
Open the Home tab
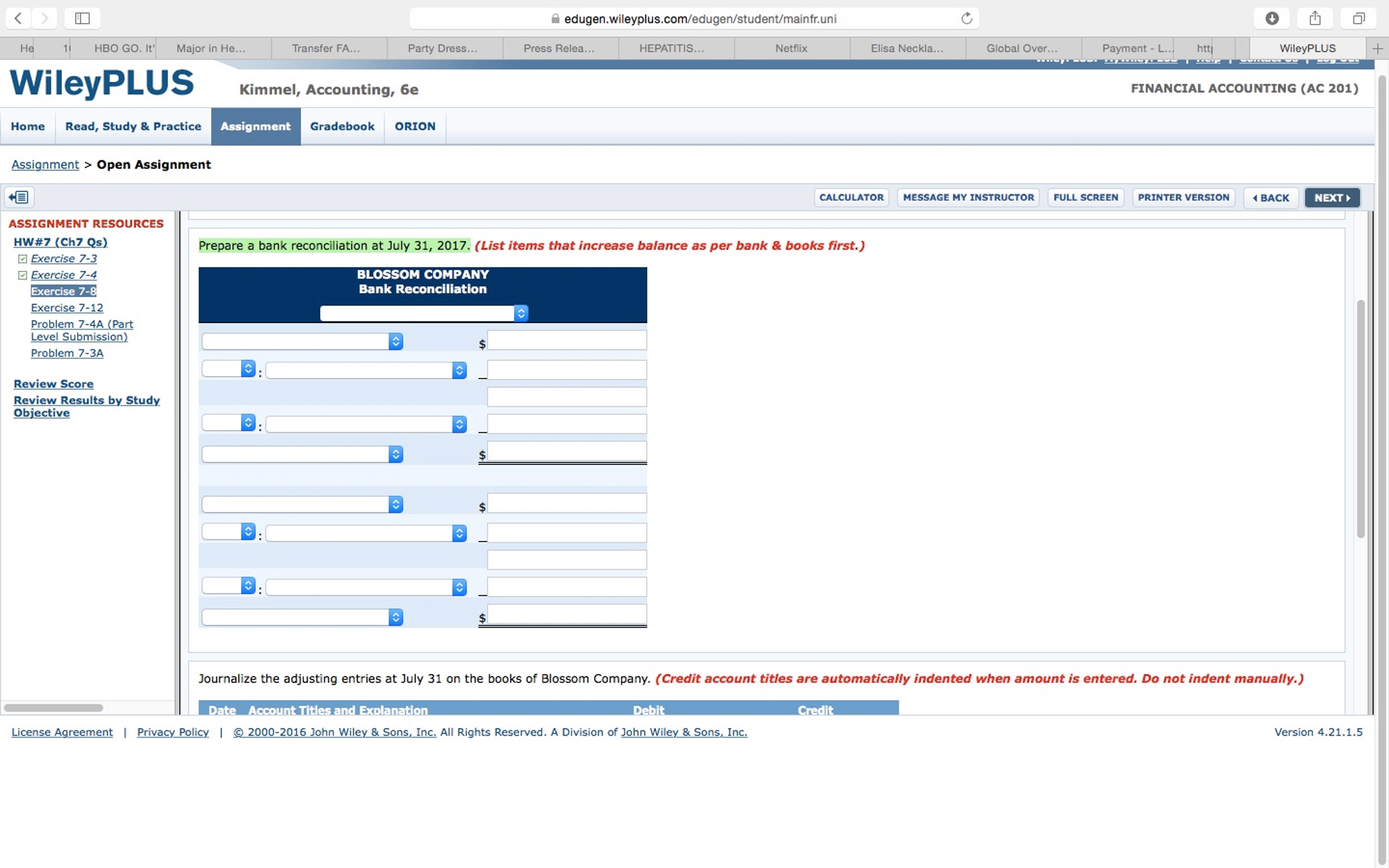[28, 126]
